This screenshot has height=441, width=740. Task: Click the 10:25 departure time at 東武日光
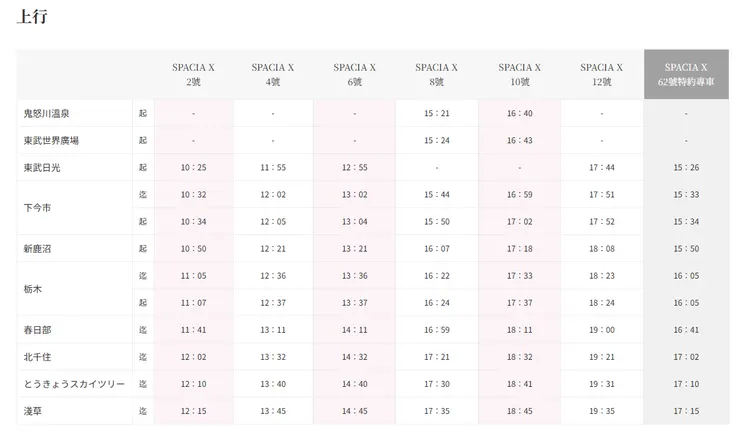point(193,167)
